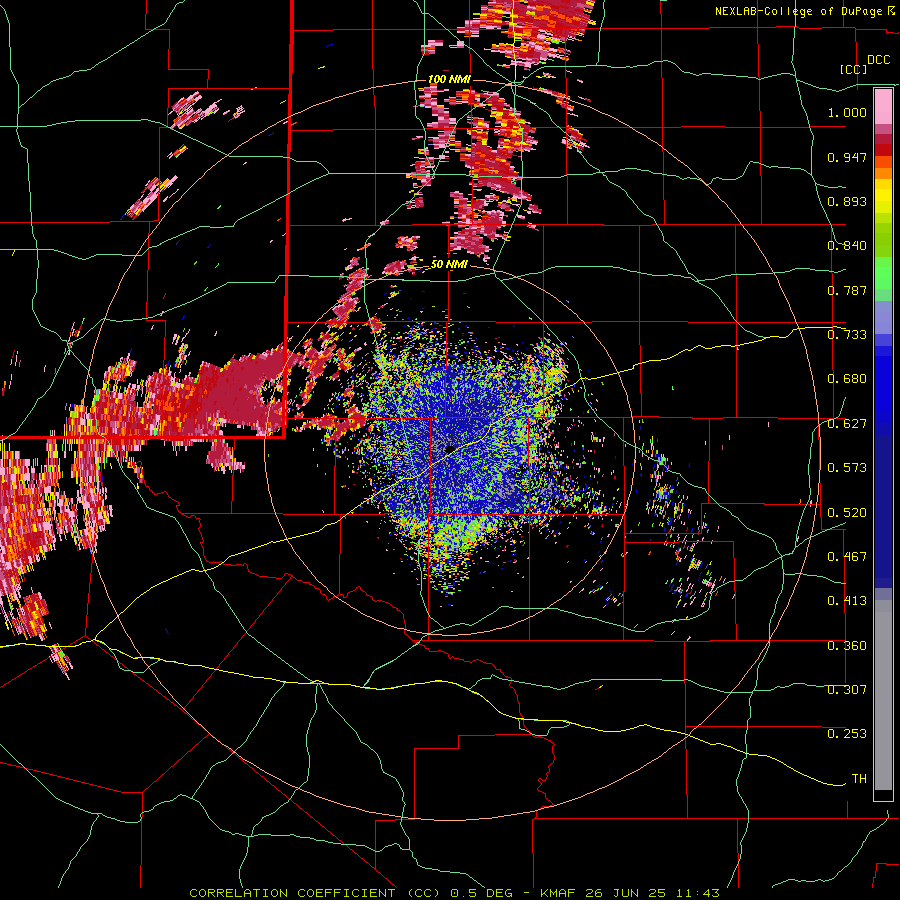Image resolution: width=900 pixels, height=900 pixels.
Task: Click the 0.307 legend value
Action: pyautogui.click(x=847, y=690)
